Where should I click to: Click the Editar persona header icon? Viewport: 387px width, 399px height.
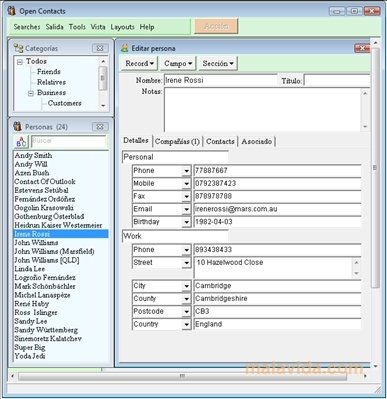click(125, 48)
